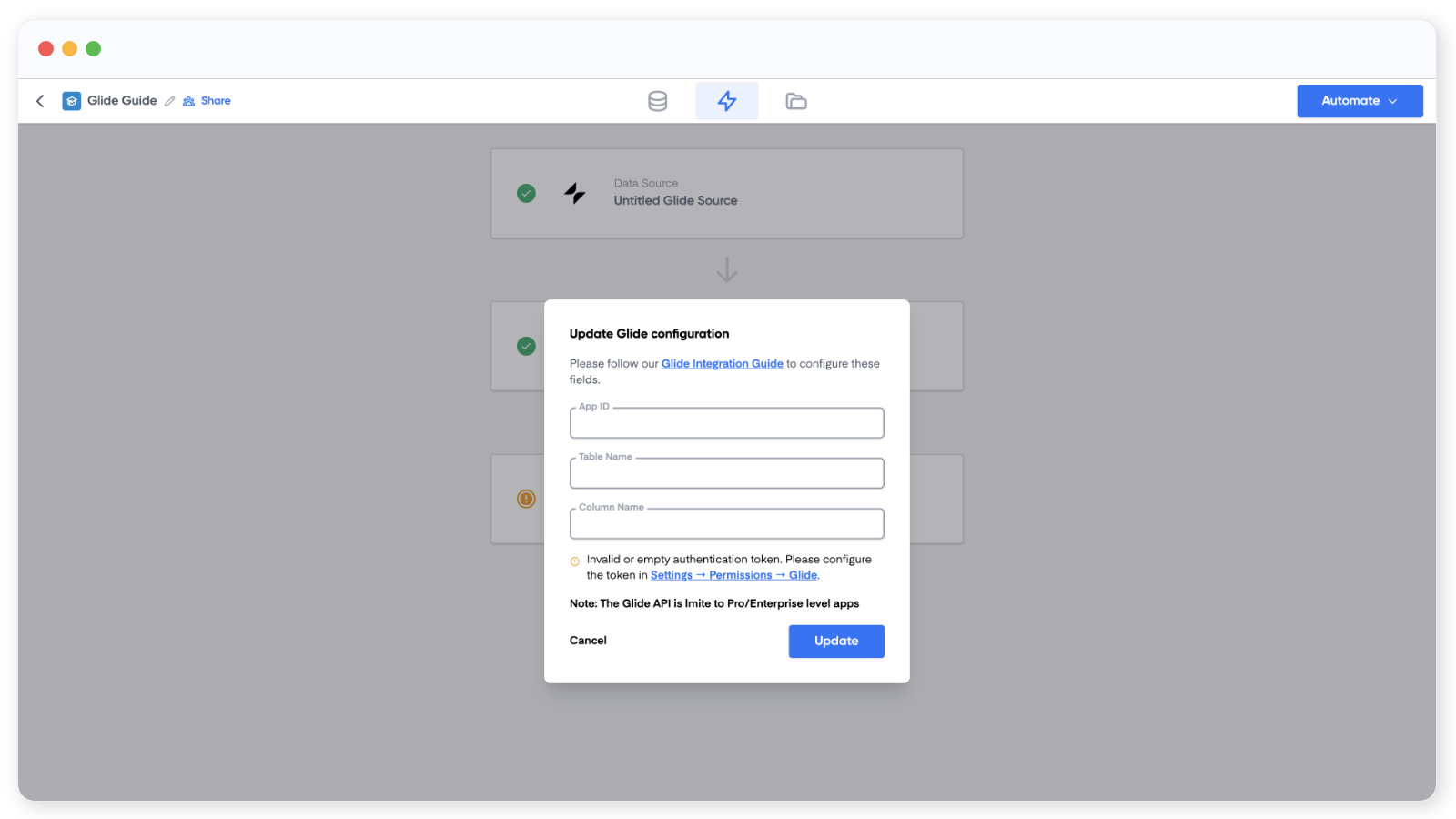
Task: Click the green checkmark on Data Source step
Action: point(526,193)
